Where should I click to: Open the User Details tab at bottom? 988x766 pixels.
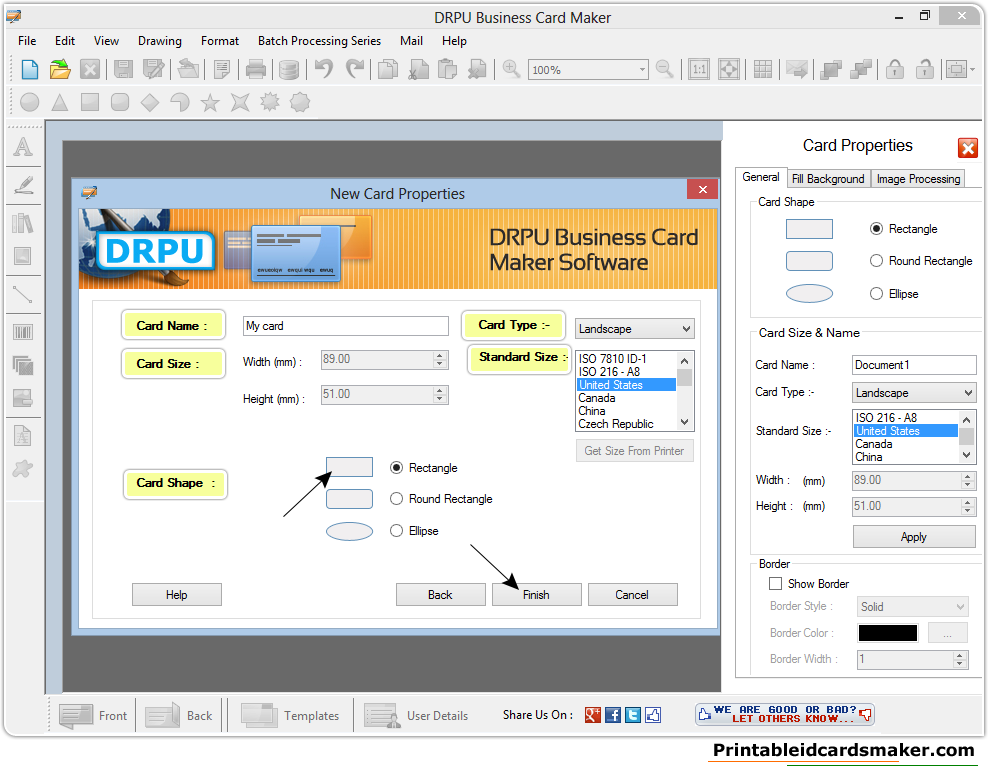coord(416,716)
